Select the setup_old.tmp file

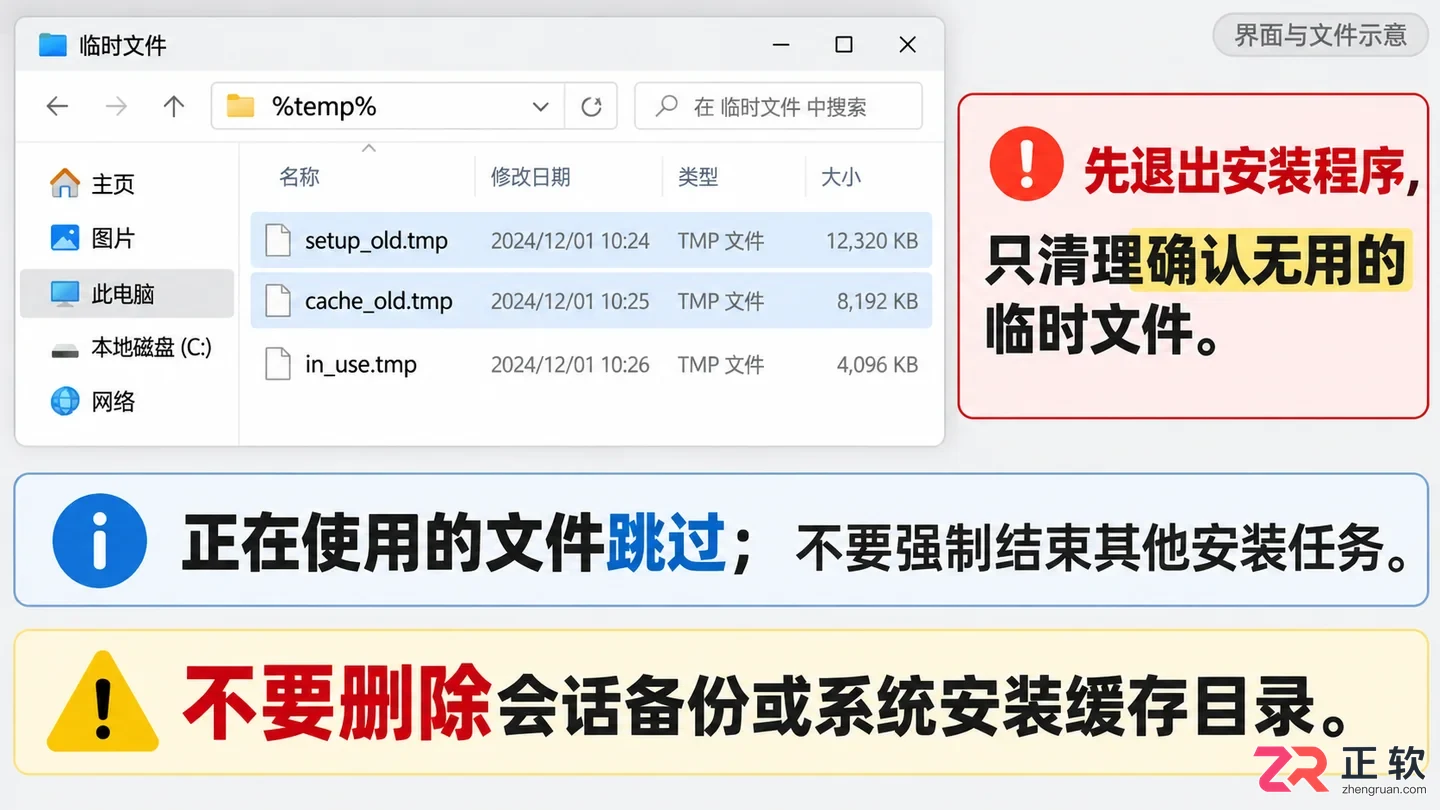click(591, 240)
